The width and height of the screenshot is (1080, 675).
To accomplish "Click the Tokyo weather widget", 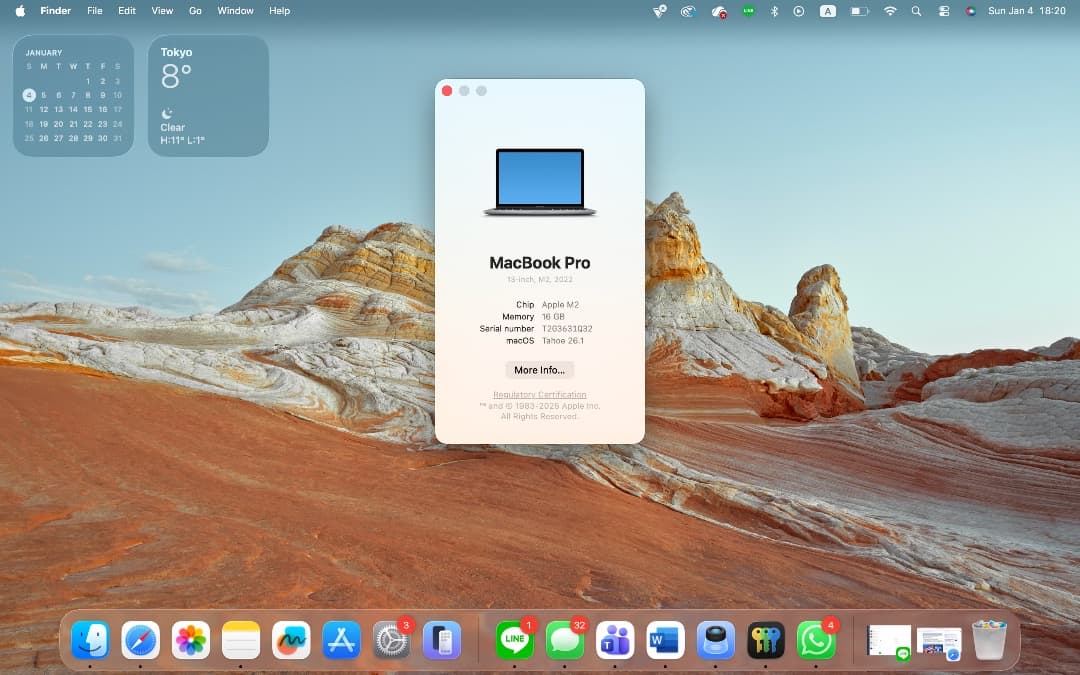I will point(208,95).
